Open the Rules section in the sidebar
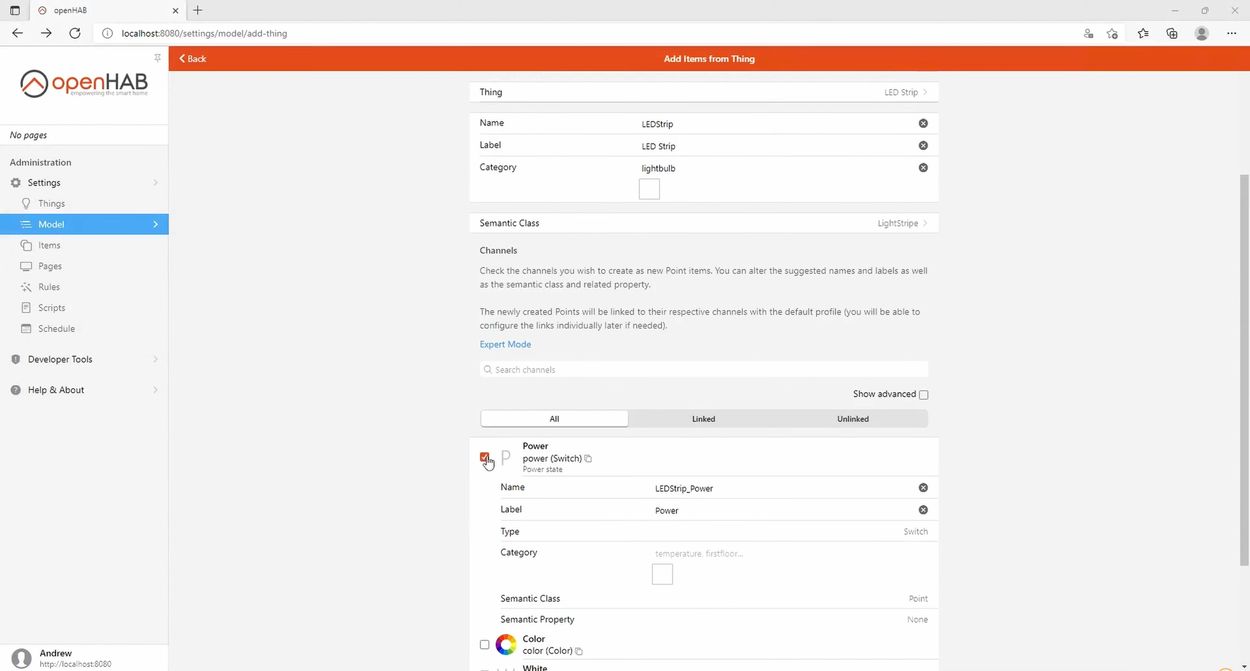 tap(46, 287)
